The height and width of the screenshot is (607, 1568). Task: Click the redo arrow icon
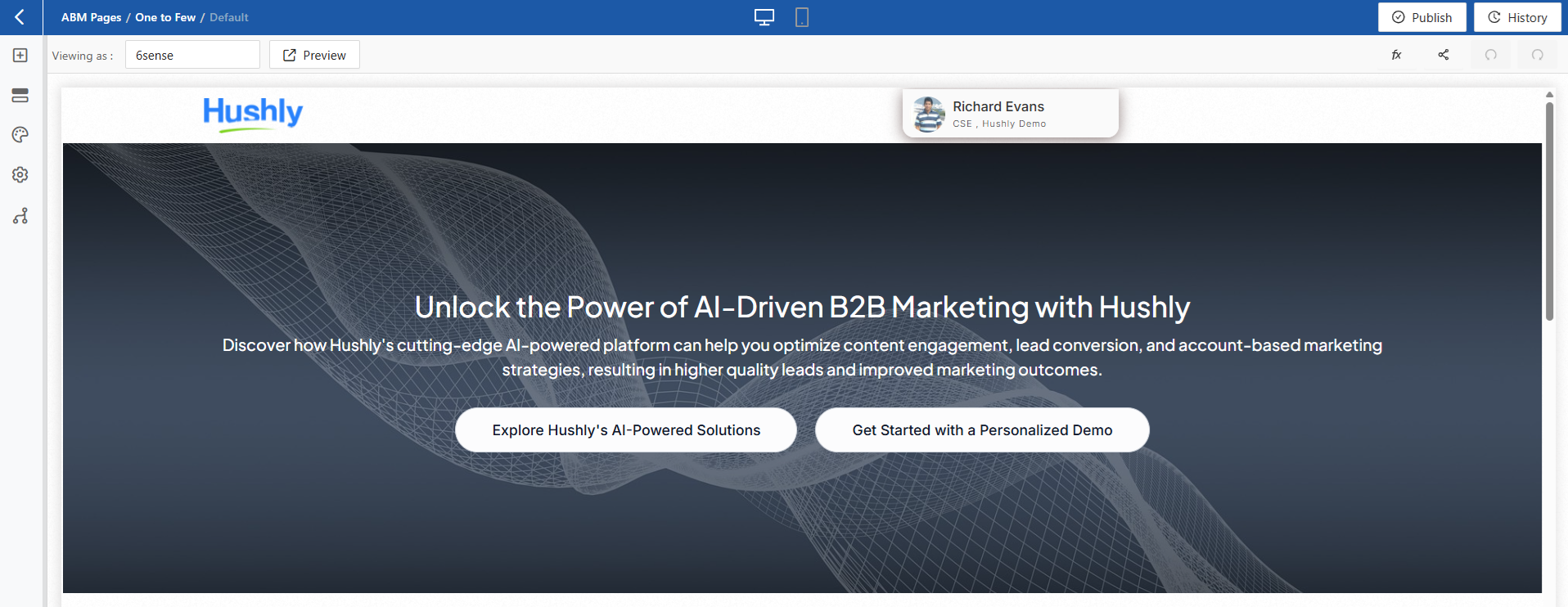click(x=1538, y=55)
